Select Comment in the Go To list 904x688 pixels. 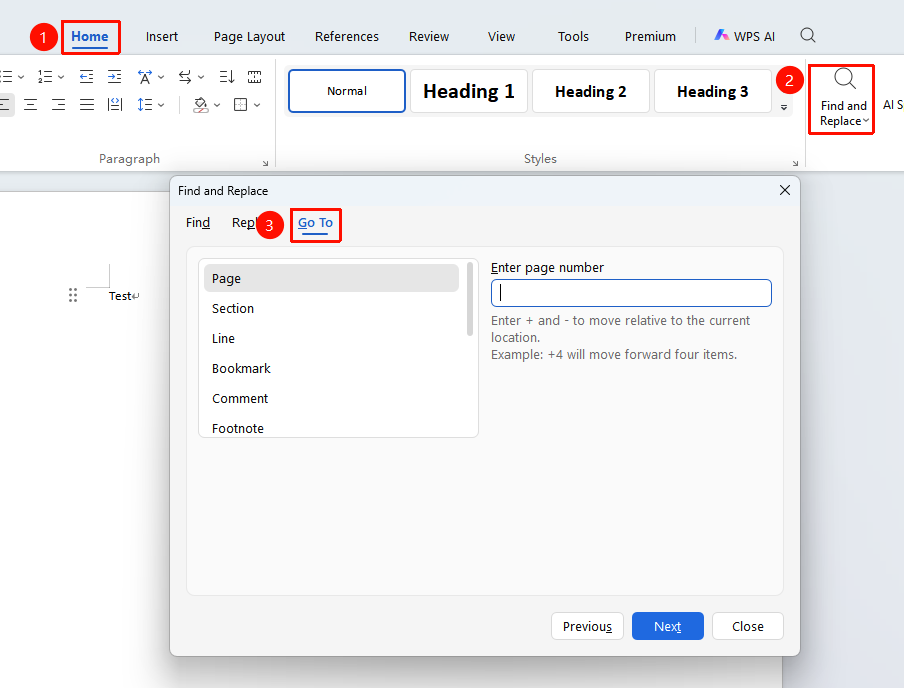tap(332, 398)
